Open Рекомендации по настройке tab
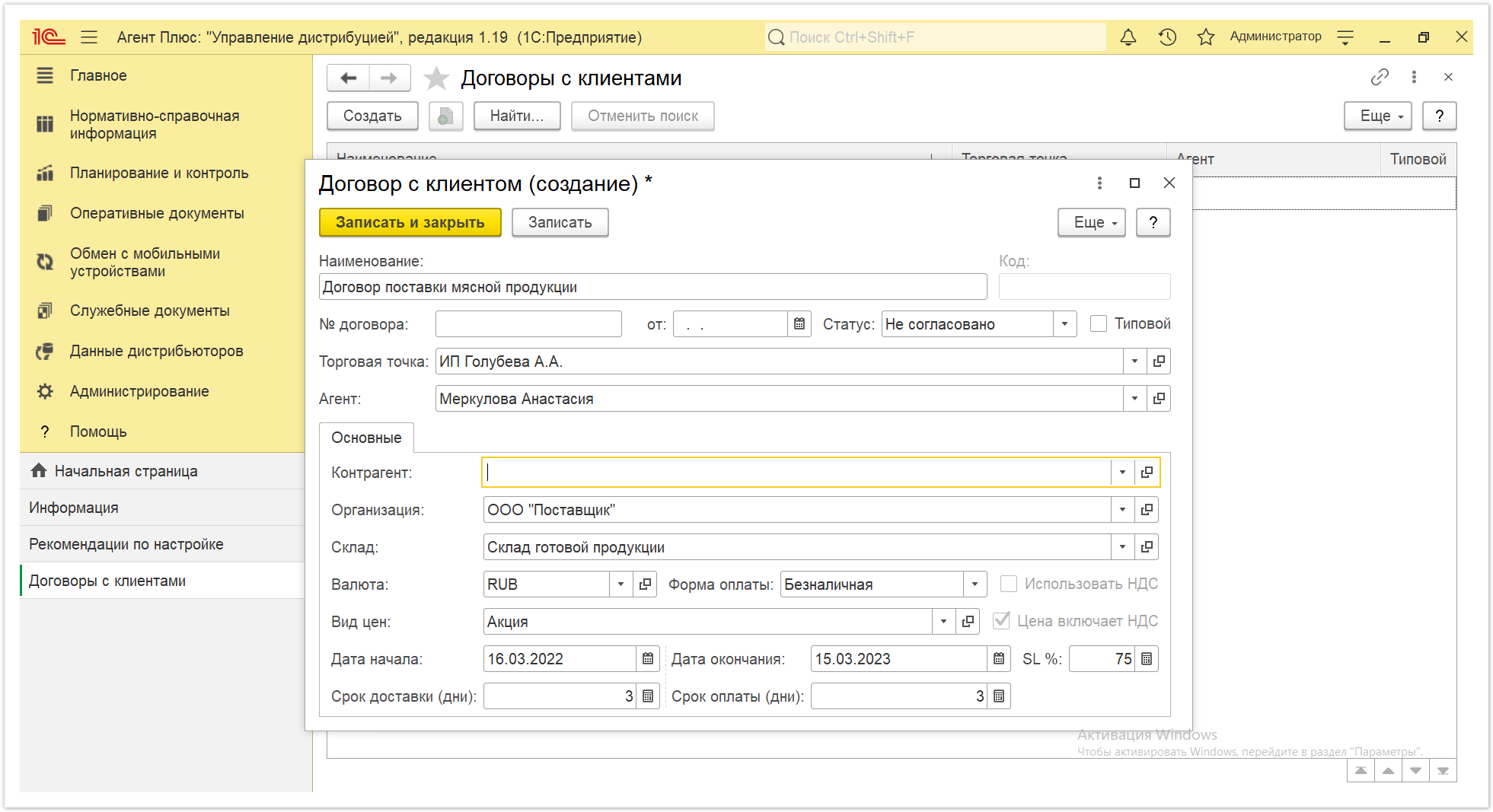Image resolution: width=1493 pixels, height=812 pixels. (x=162, y=544)
